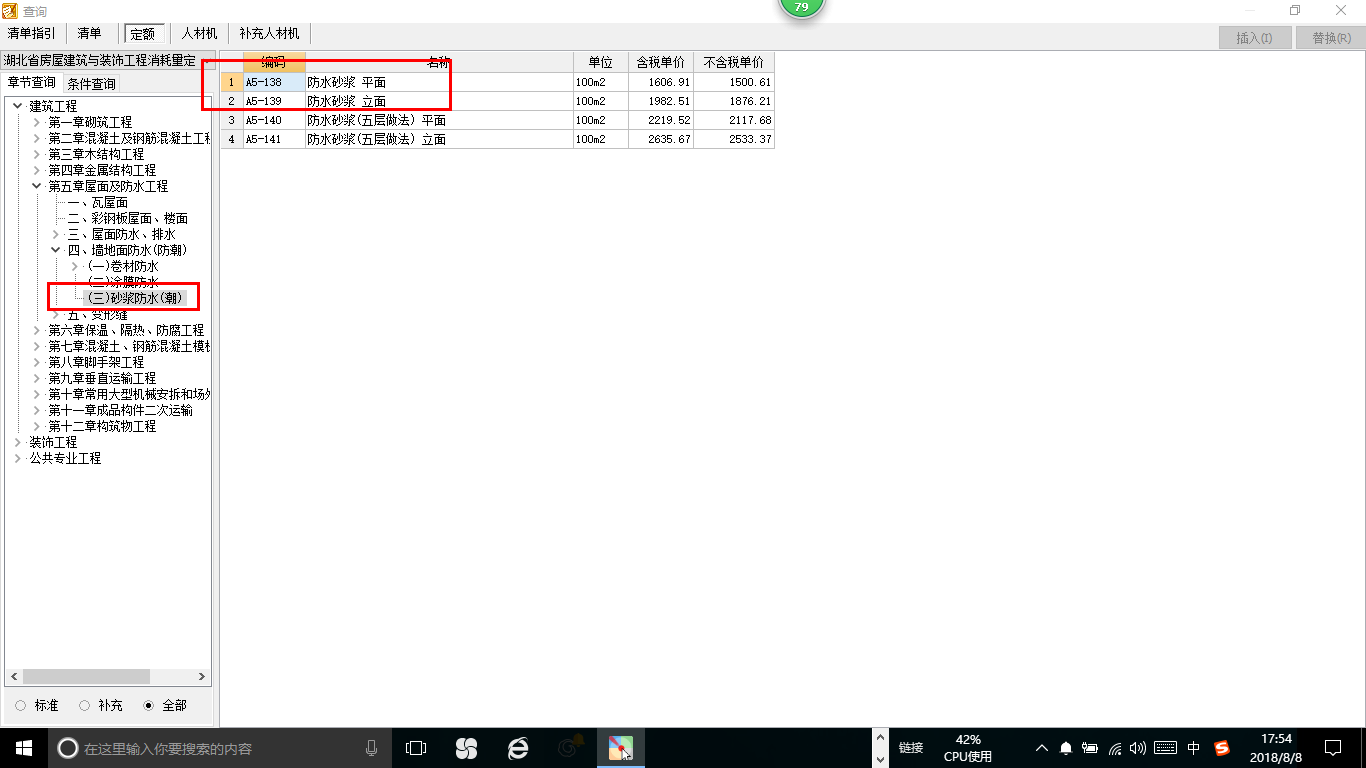The height and width of the screenshot is (768, 1366).
Task: Open the 湖北省房屋建筑与装饰工程 quota library dropdown
Action: pyautogui.click(x=107, y=61)
